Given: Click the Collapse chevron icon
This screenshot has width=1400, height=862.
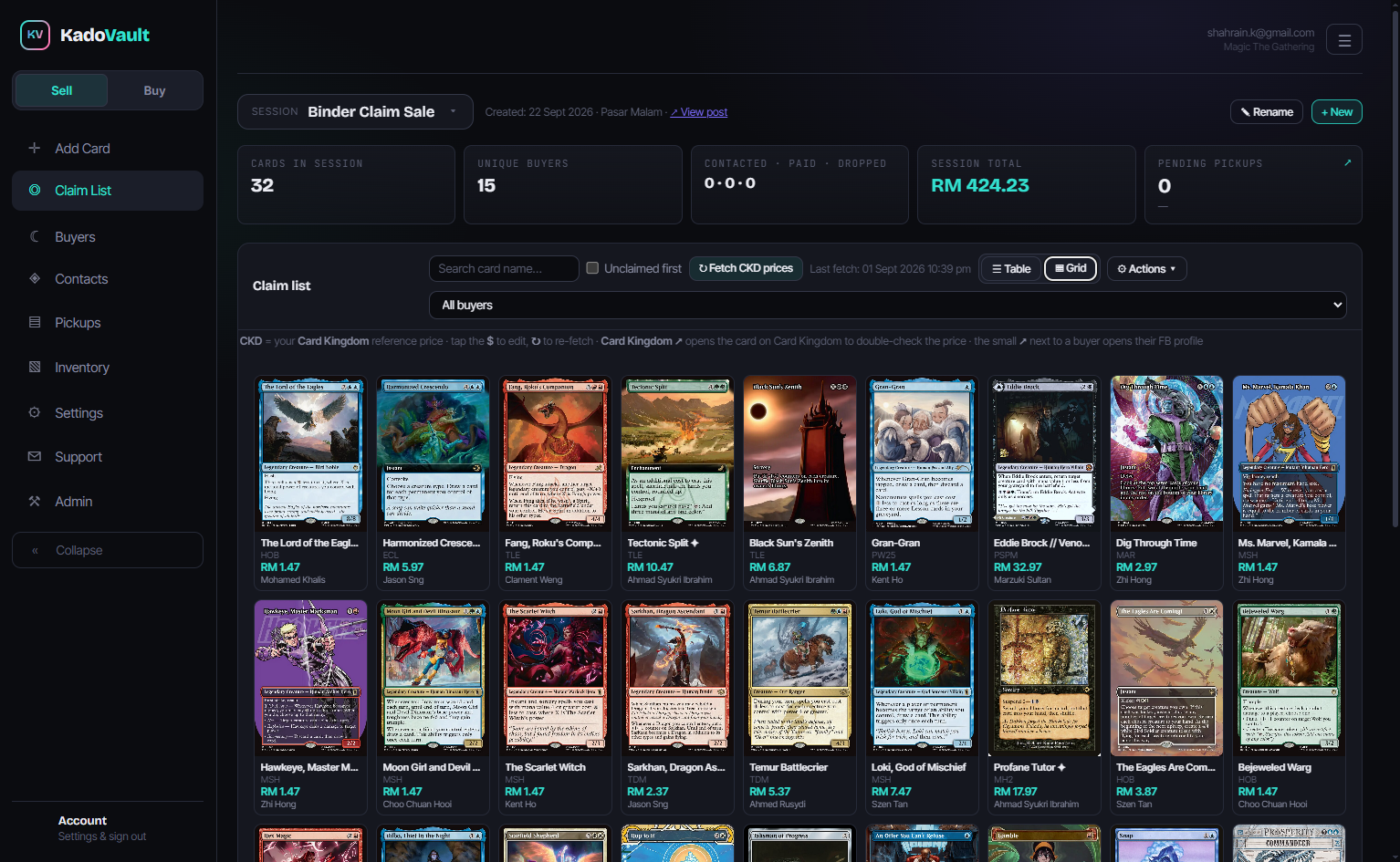Looking at the screenshot, I should [x=36, y=550].
